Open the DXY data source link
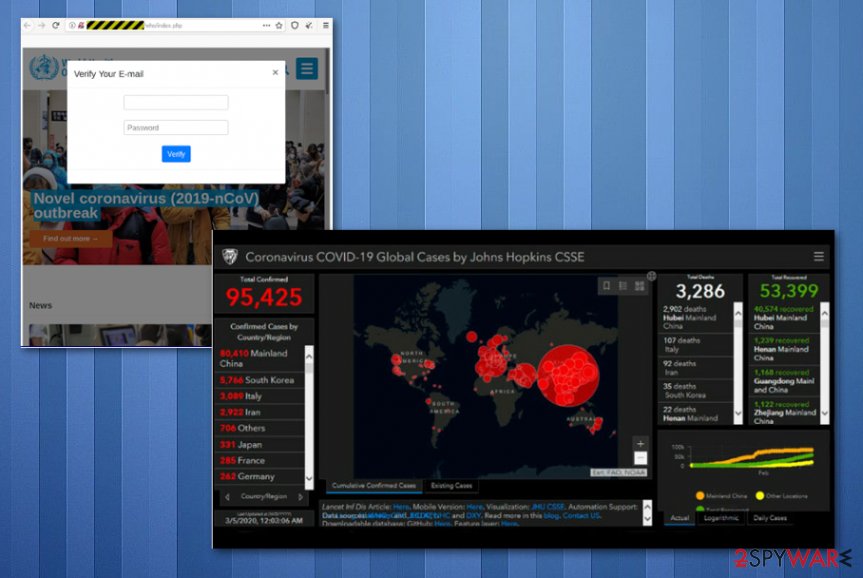 click(x=473, y=515)
